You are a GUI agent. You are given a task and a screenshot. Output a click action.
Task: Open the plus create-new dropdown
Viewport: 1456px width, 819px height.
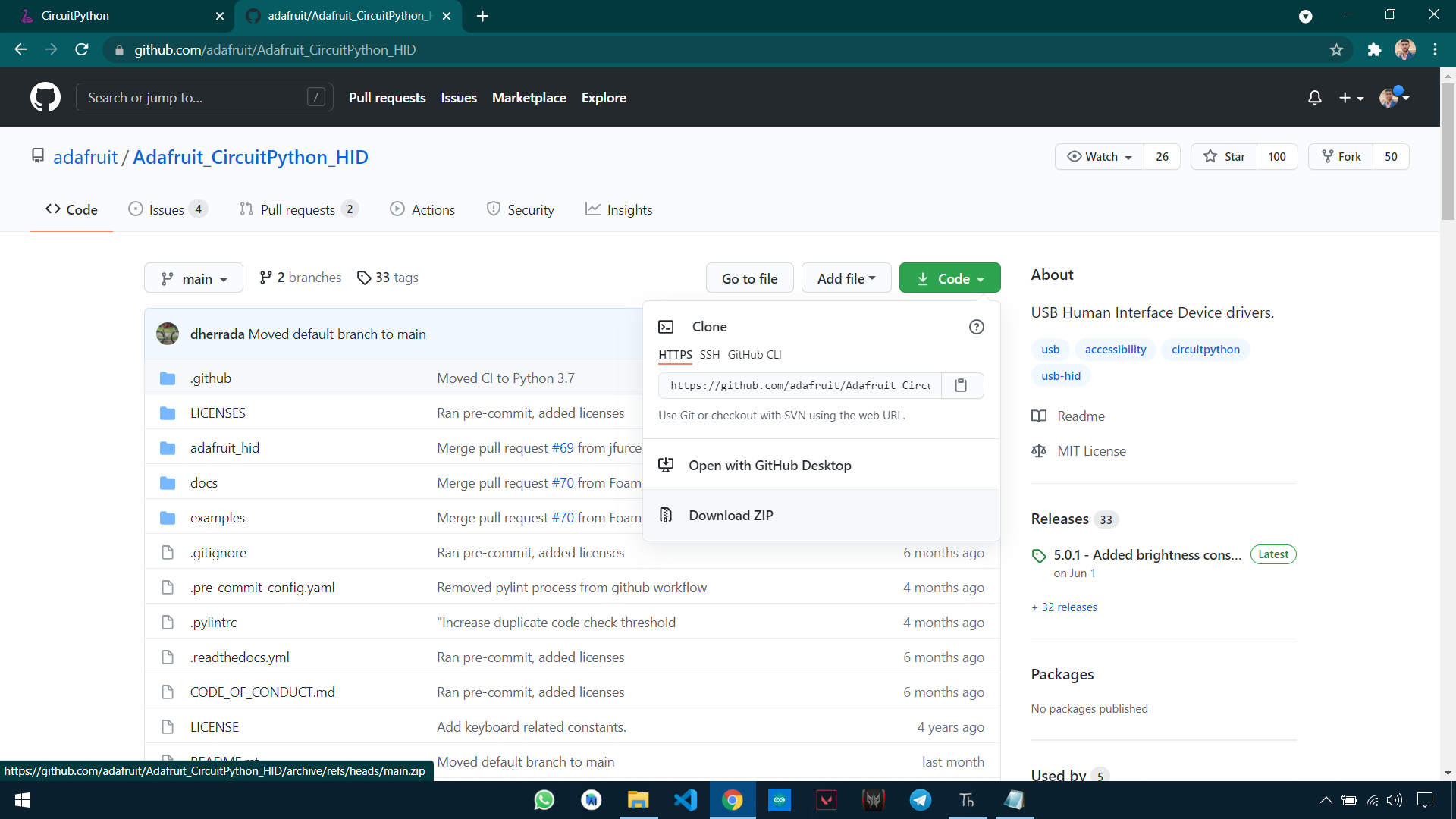[1351, 98]
